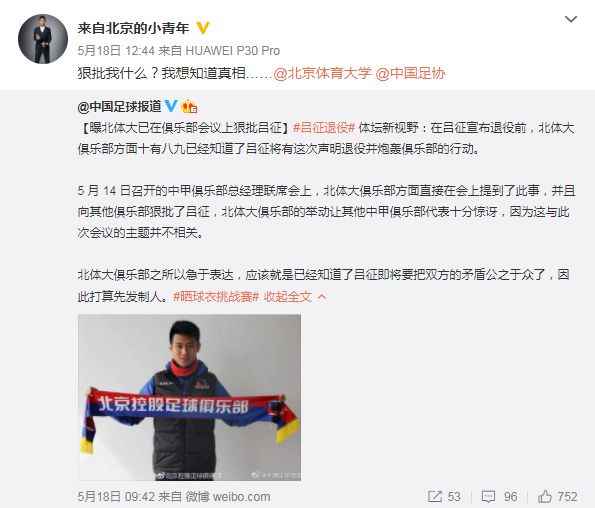Open the 微博 weibo.com source link
Screen dimensions: 595x508
pos(228,497)
